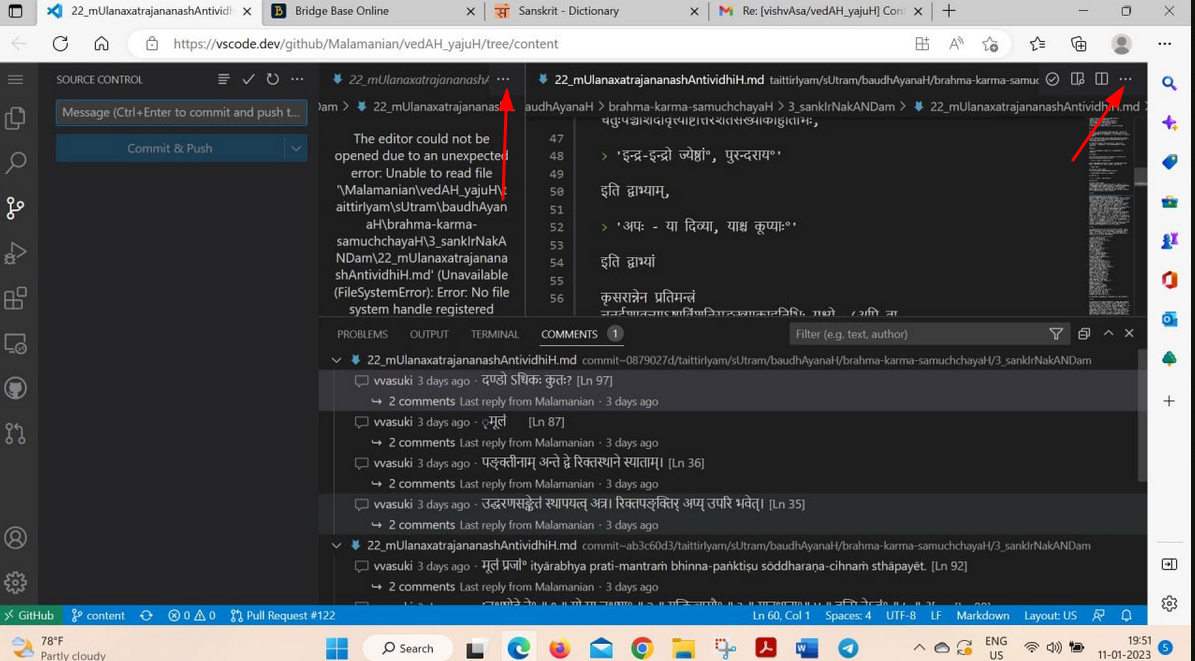Open the Windows Start menu
This screenshot has height=661, width=1195.
(x=337, y=648)
